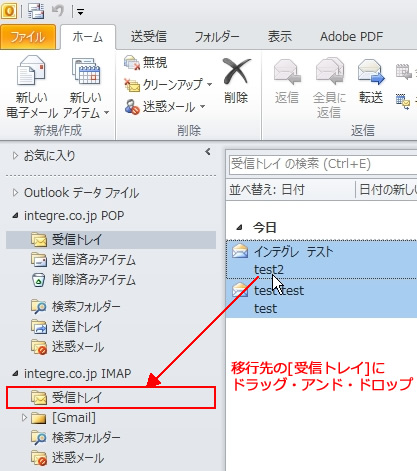Click the Send/Receive All Folders quick access icon
This screenshot has width=417, height=471.
coord(36,11)
